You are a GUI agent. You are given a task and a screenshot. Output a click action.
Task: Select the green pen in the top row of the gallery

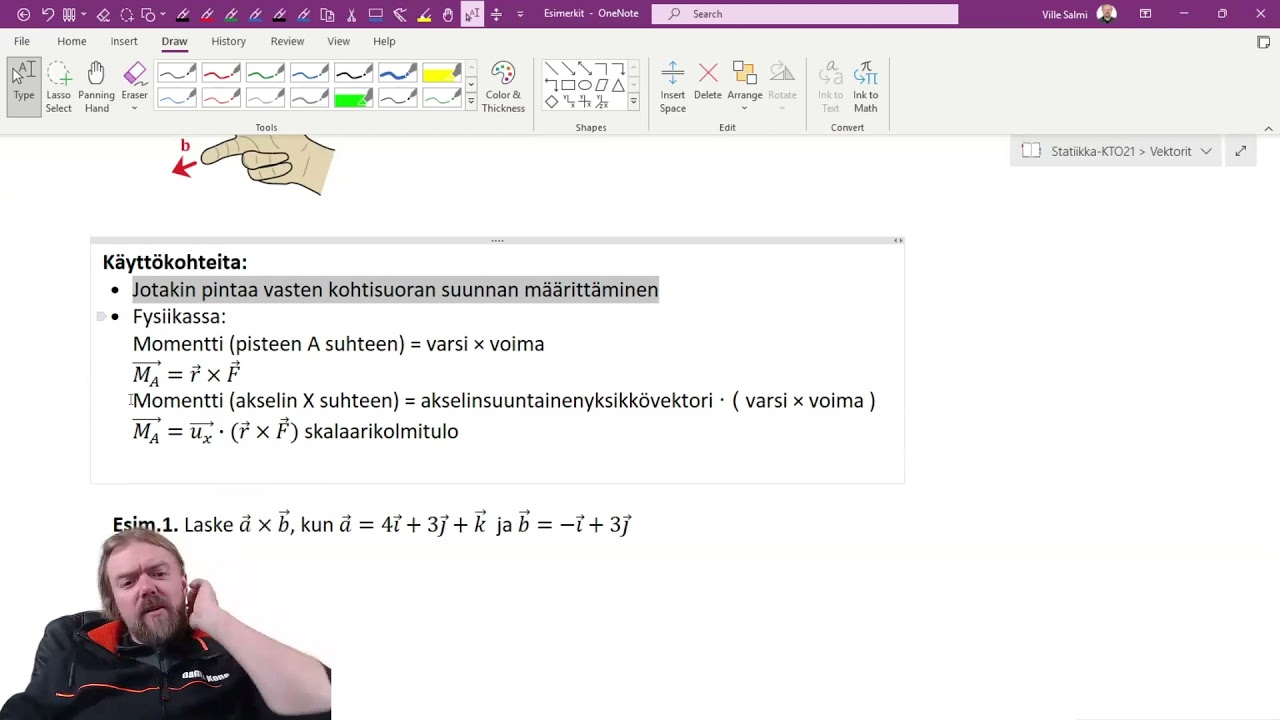(265, 73)
